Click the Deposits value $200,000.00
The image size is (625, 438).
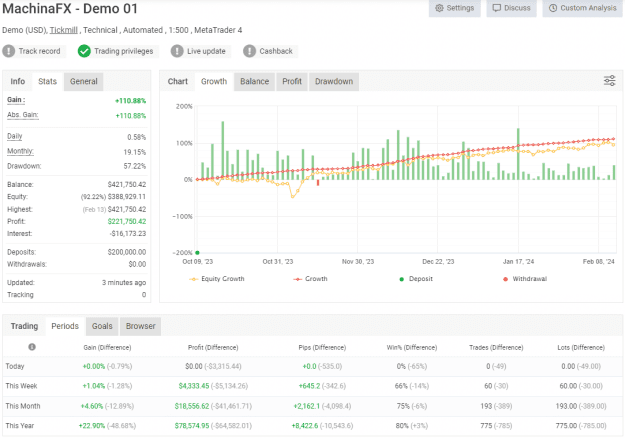[x=127, y=252]
